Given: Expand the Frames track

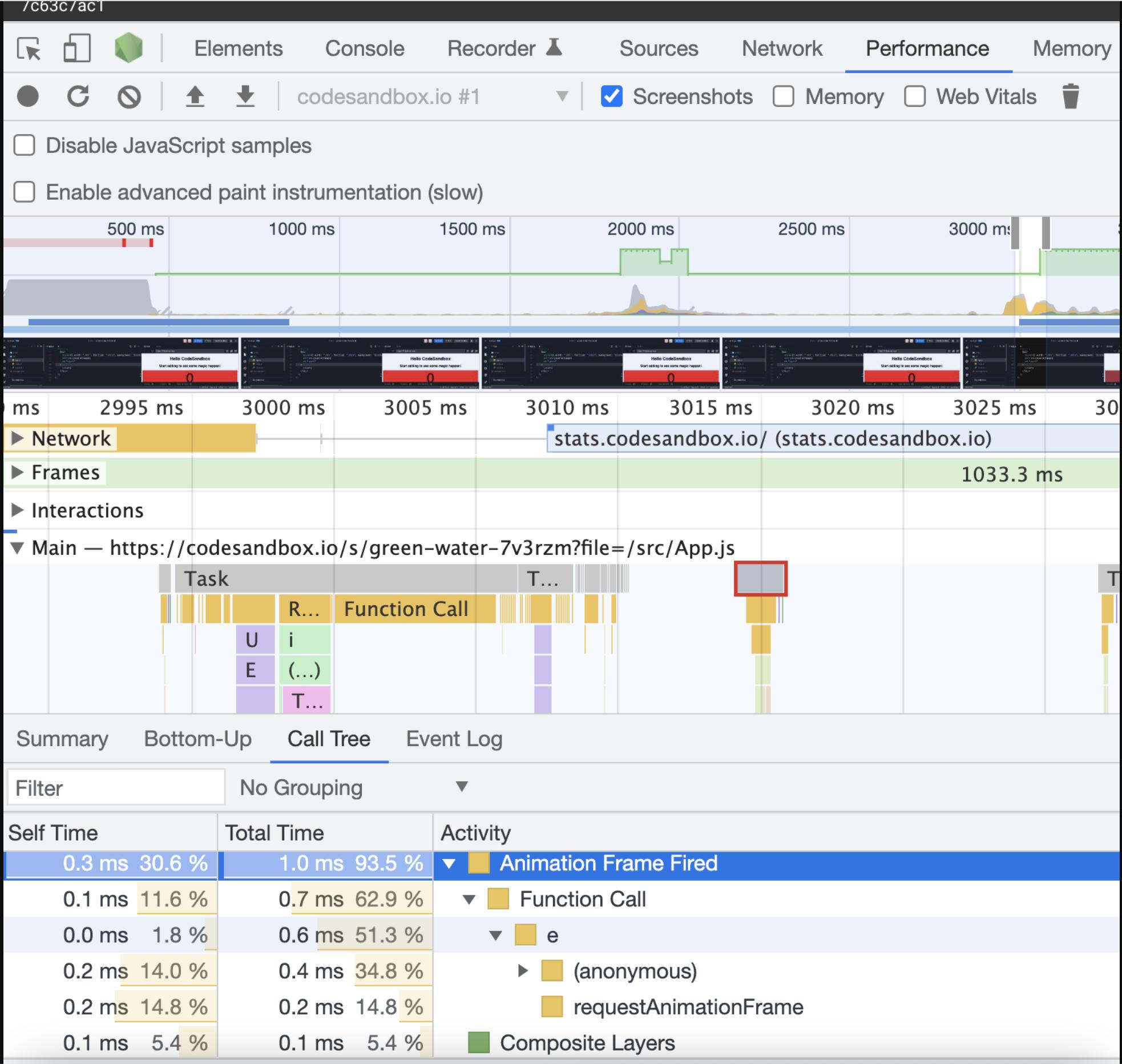Looking at the screenshot, I should tap(18, 473).
